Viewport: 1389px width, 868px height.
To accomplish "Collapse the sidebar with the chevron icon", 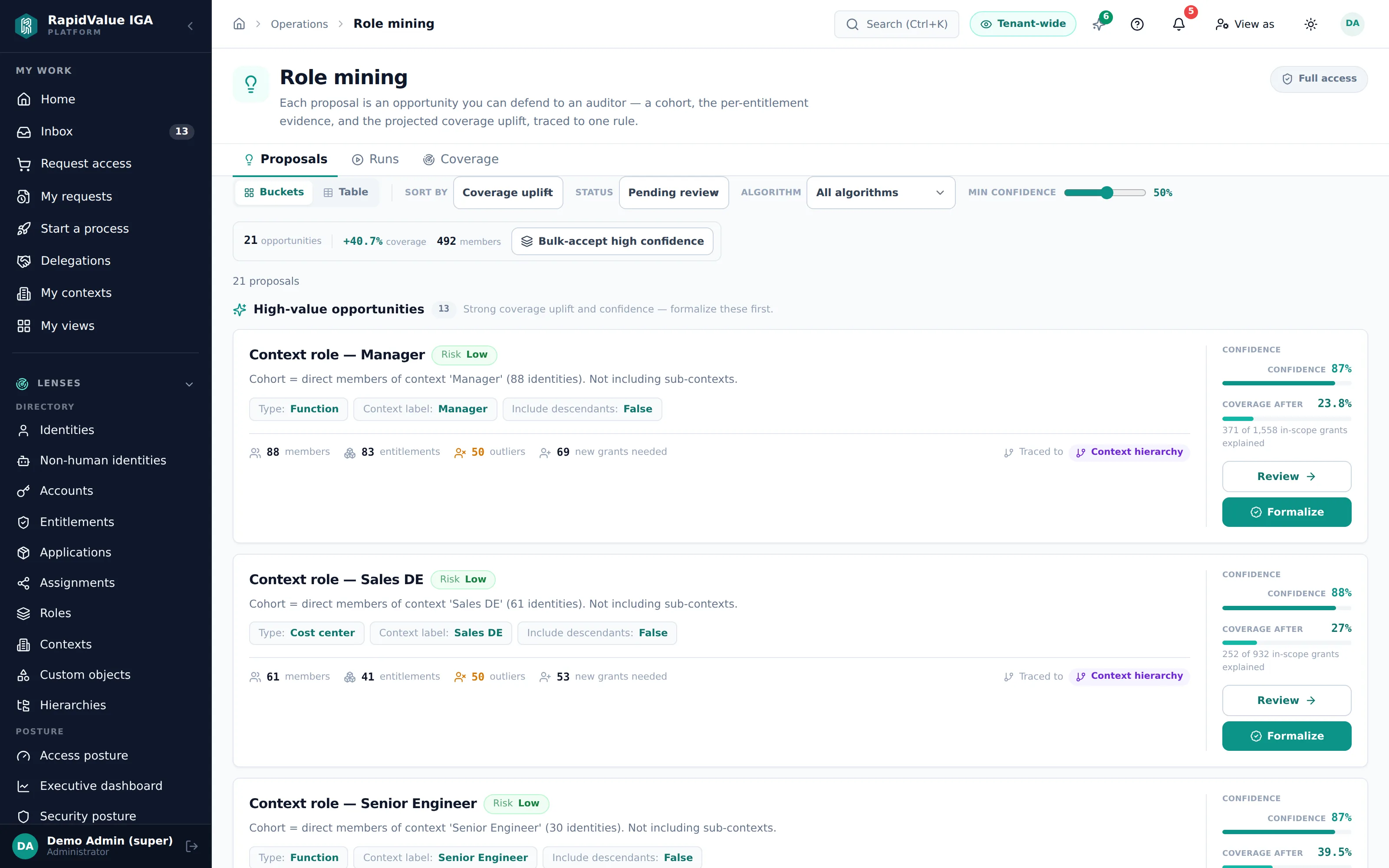I will [x=190, y=26].
